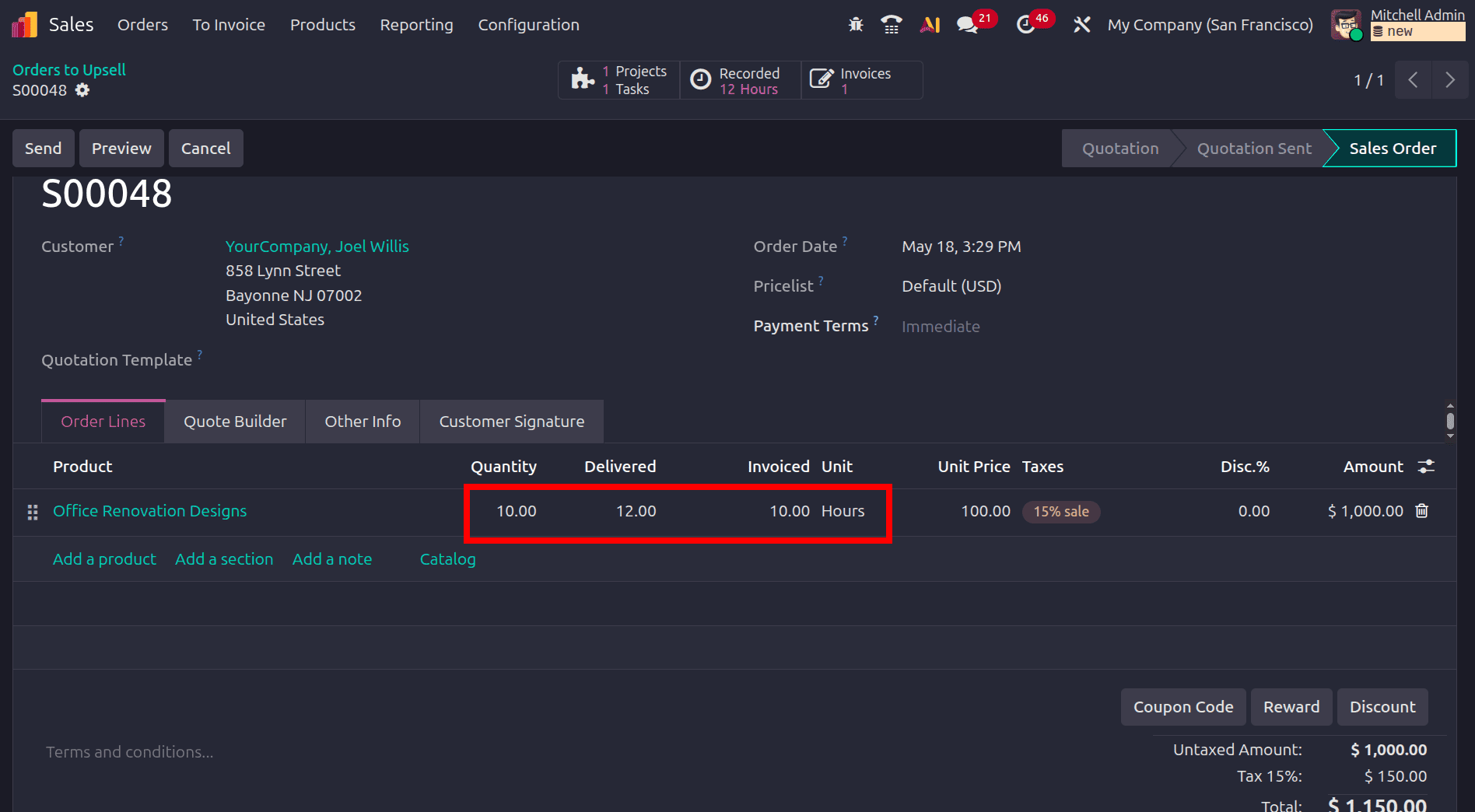Image resolution: width=1475 pixels, height=812 pixels.
Task: Click the Discount button
Action: pos(1382,707)
